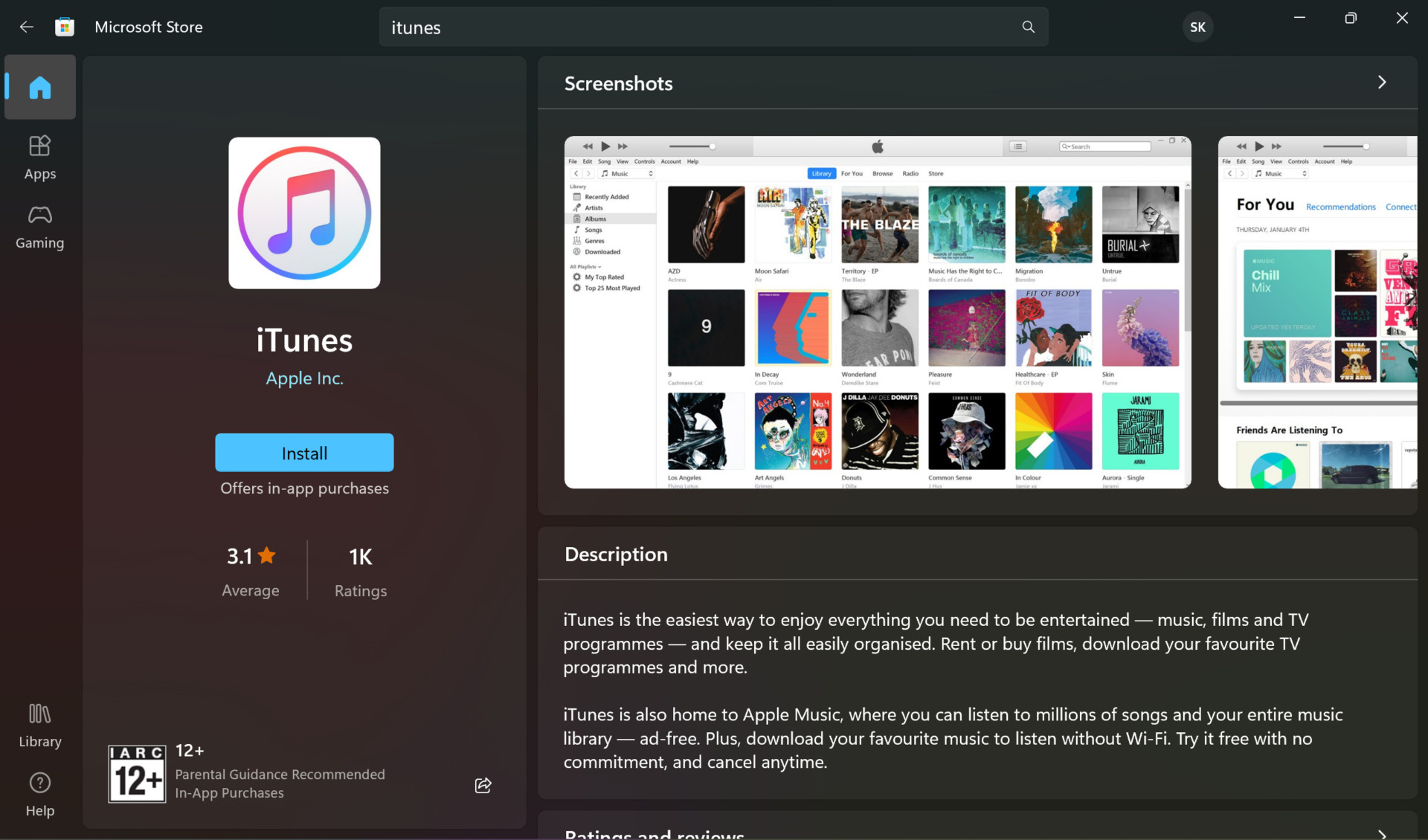Open the Home sidebar icon
Viewport: 1428px width, 840px height.
click(x=40, y=88)
